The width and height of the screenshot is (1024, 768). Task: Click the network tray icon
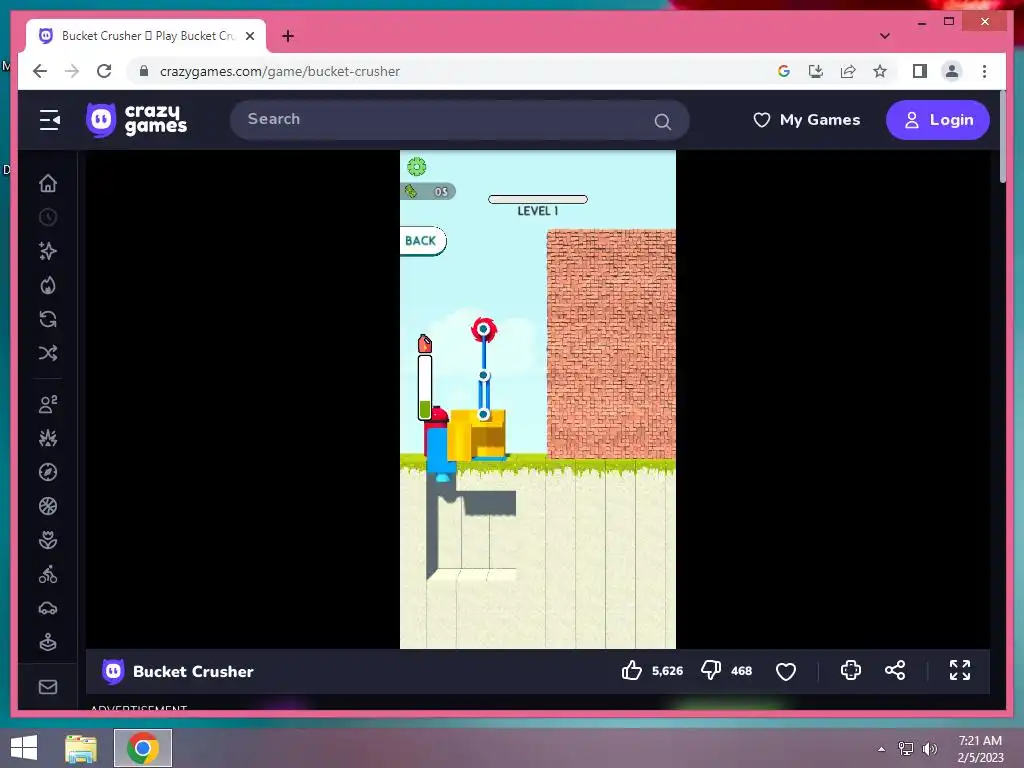point(906,748)
